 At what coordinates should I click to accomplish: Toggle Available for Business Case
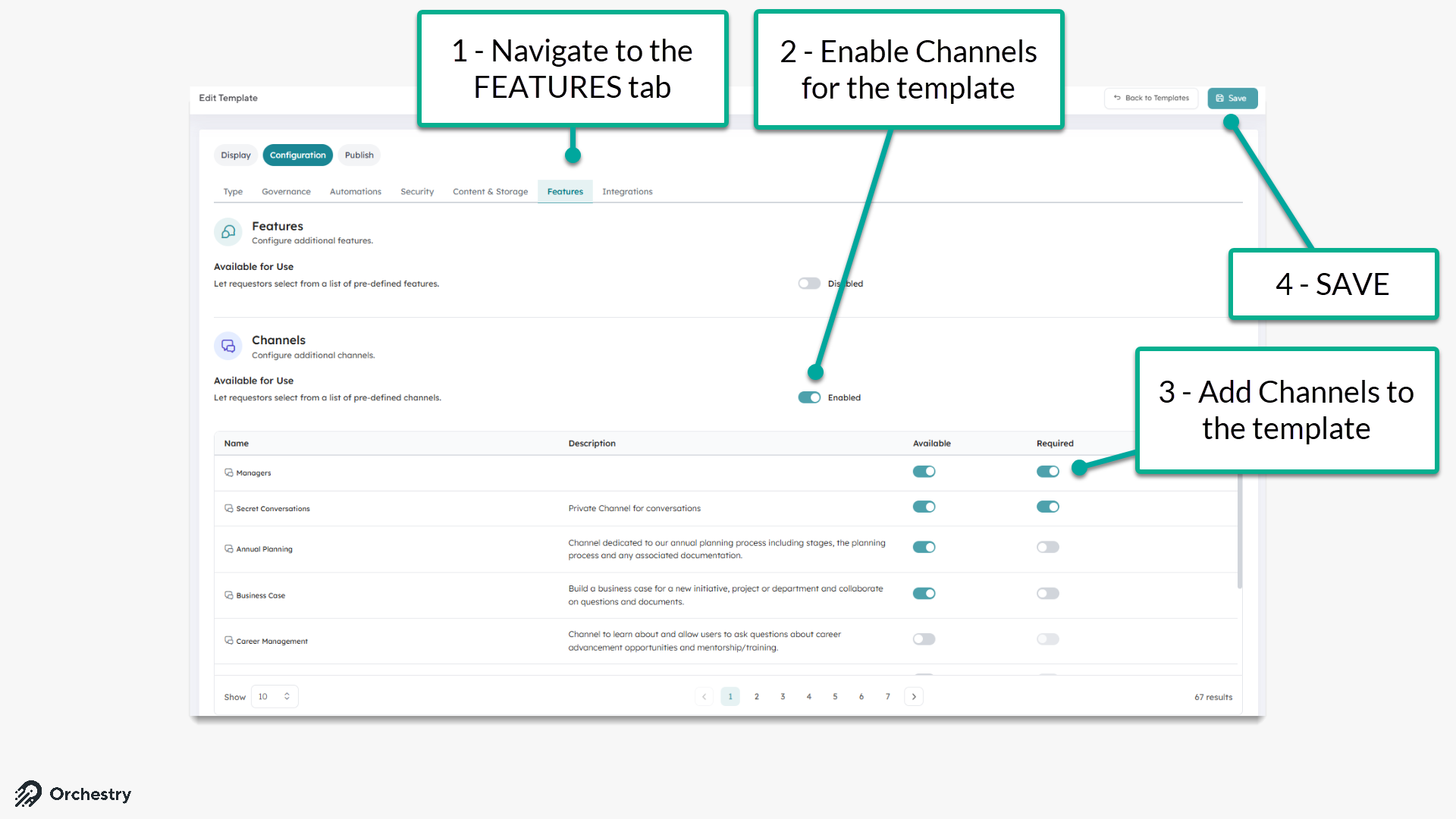point(924,593)
